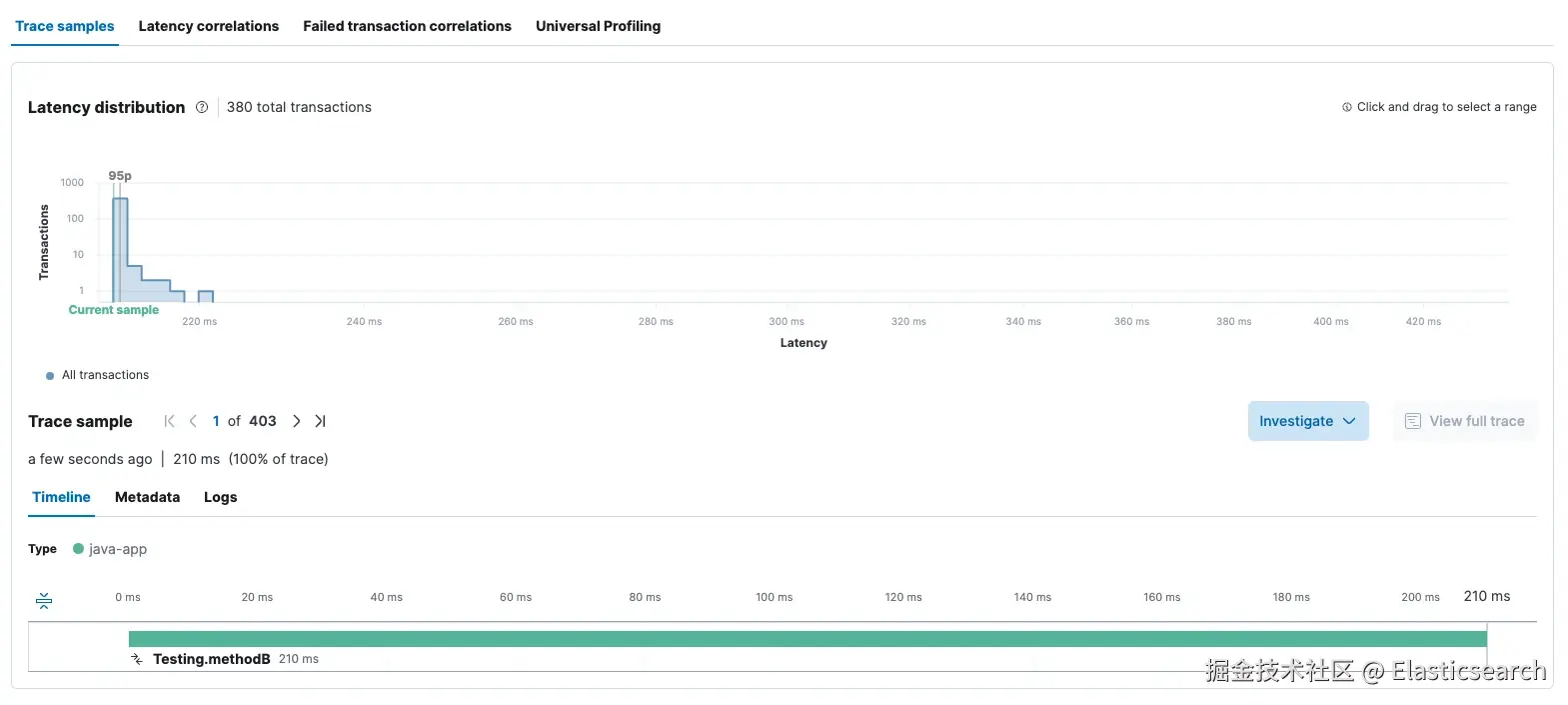Viewport: 1568px width, 705px height.
Task: Click View full trace button
Action: click(1465, 421)
